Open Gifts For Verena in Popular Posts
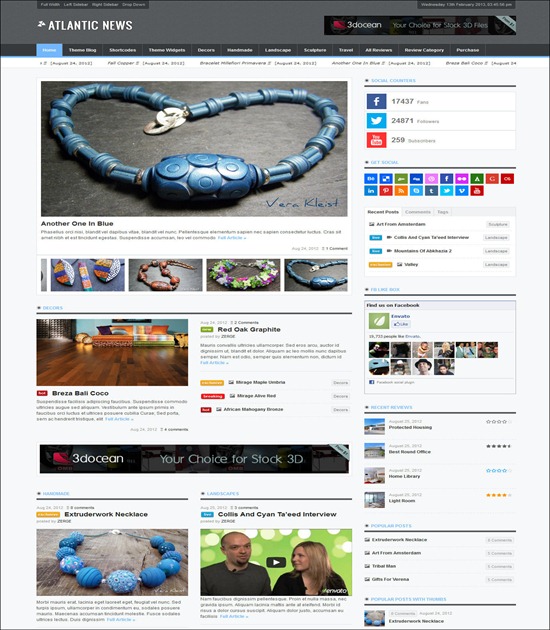Screen dimensions: 550x630 click(x=390, y=579)
